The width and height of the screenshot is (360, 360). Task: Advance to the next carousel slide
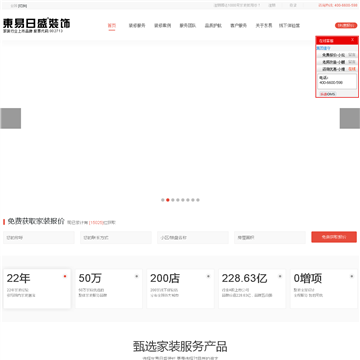coord(350,118)
